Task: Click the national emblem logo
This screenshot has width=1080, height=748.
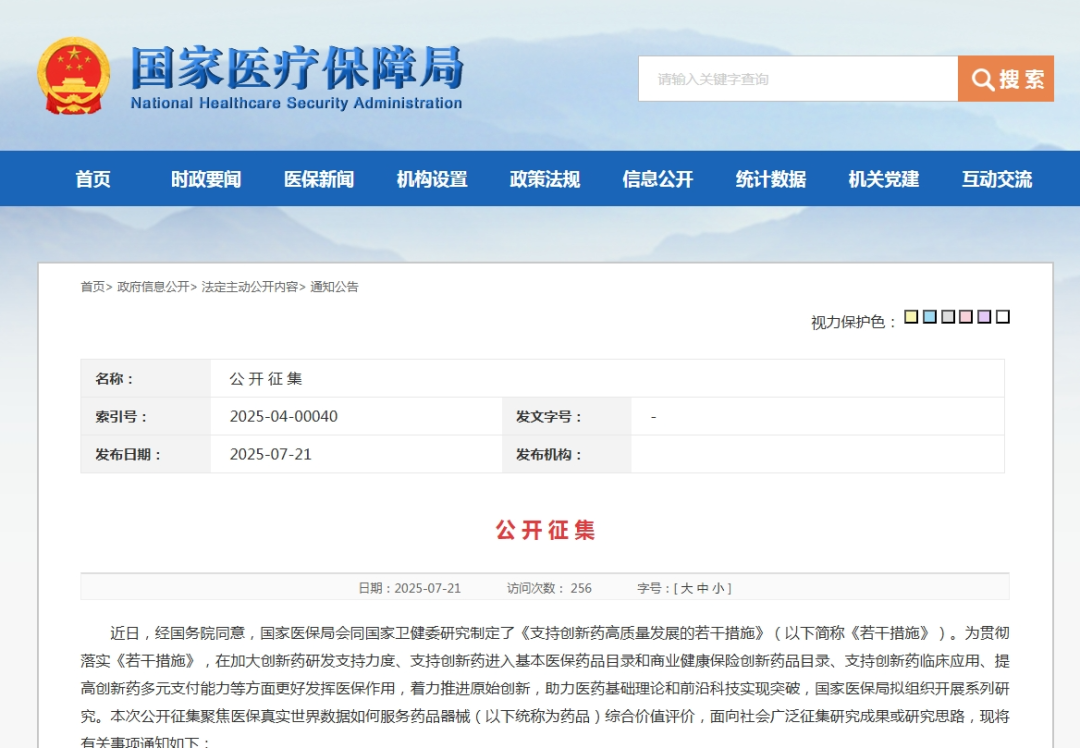Action: pyautogui.click(x=74, y=73)
